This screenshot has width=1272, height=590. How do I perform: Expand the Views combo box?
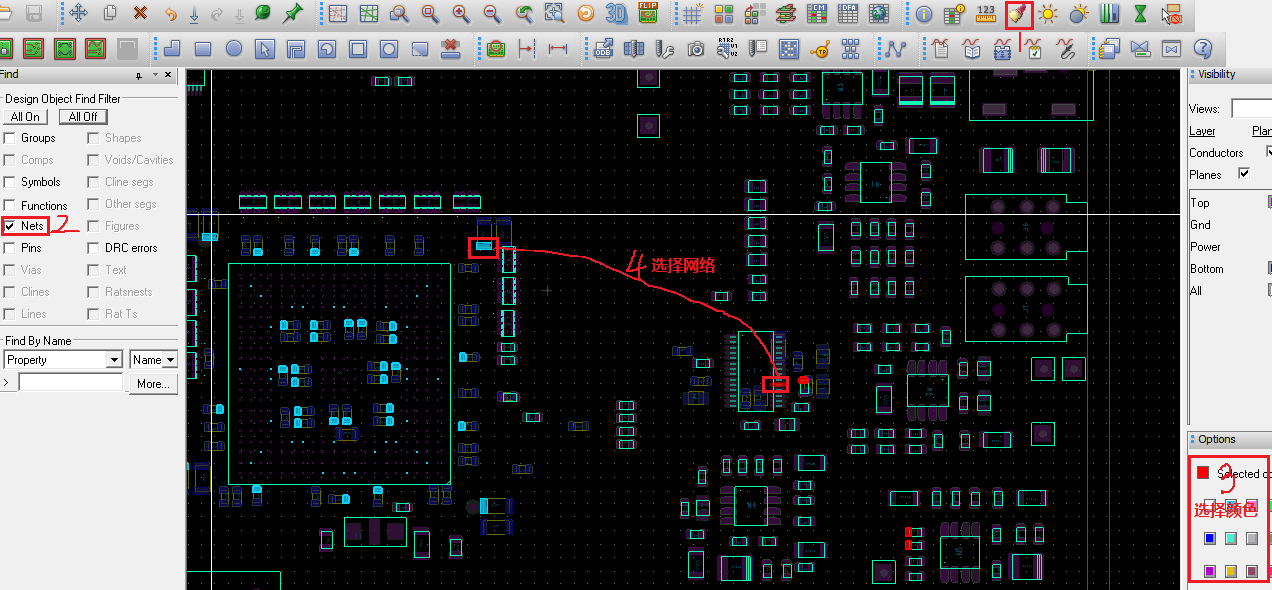[1251, 108]
